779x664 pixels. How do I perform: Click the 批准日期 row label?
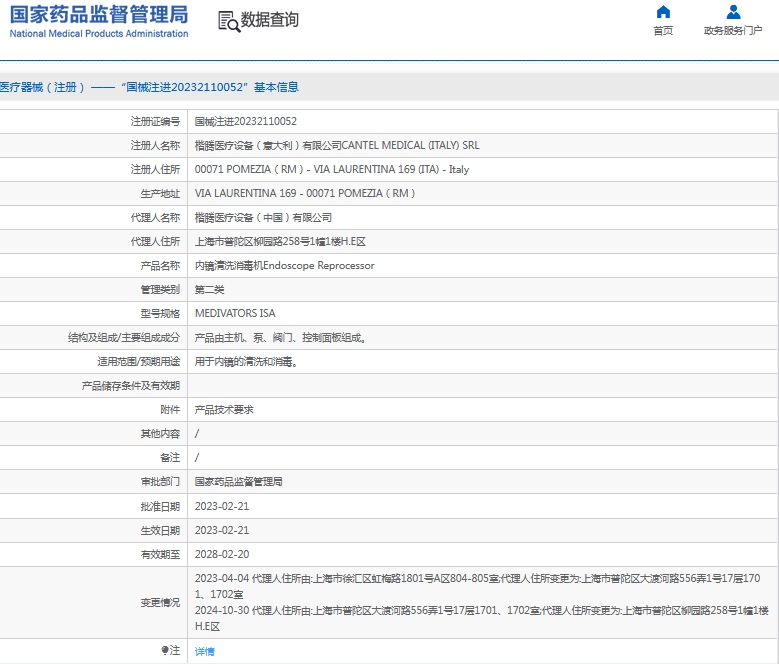coord(160,507)
